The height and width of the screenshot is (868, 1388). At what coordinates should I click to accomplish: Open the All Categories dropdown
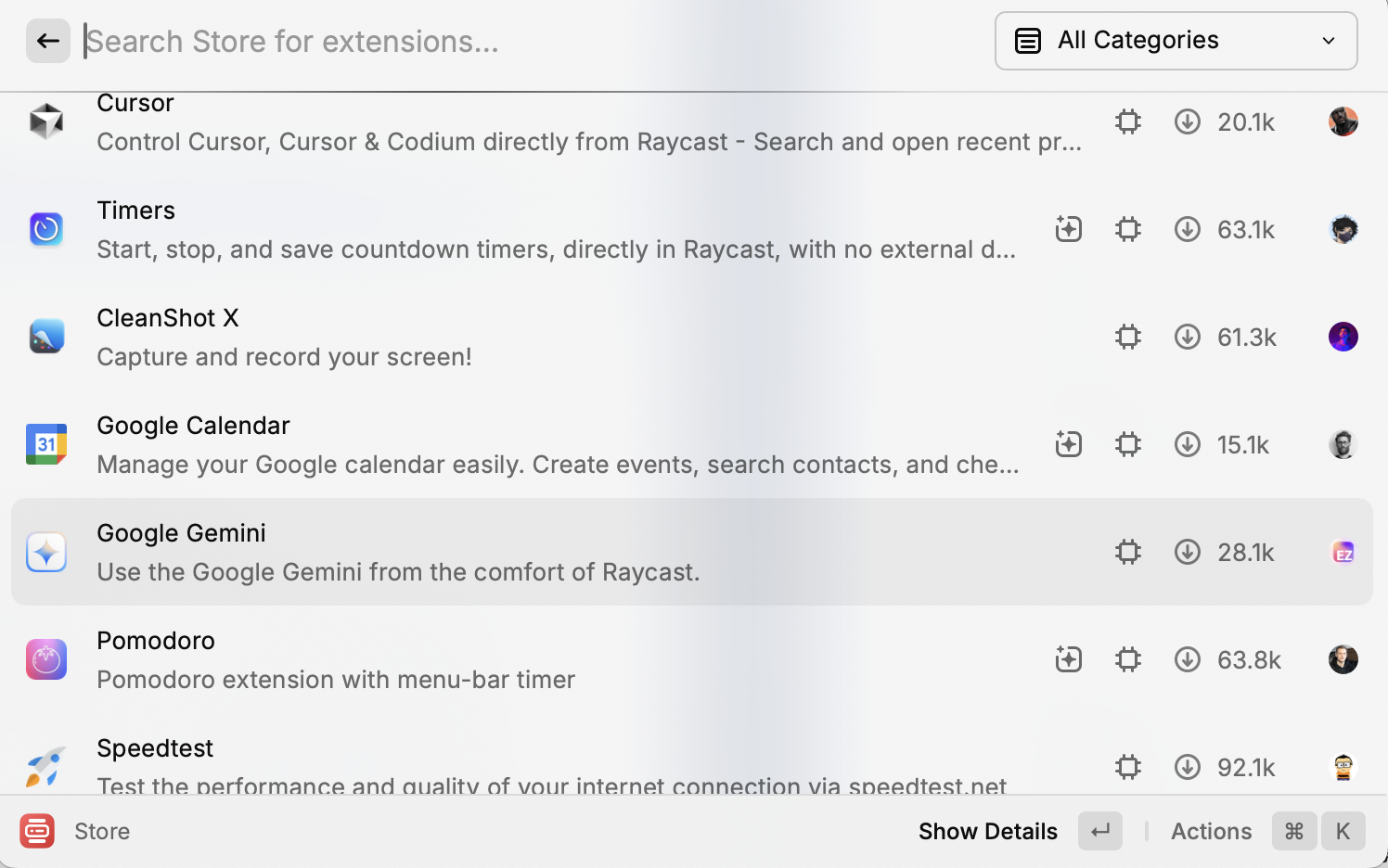click(1175, 41)
